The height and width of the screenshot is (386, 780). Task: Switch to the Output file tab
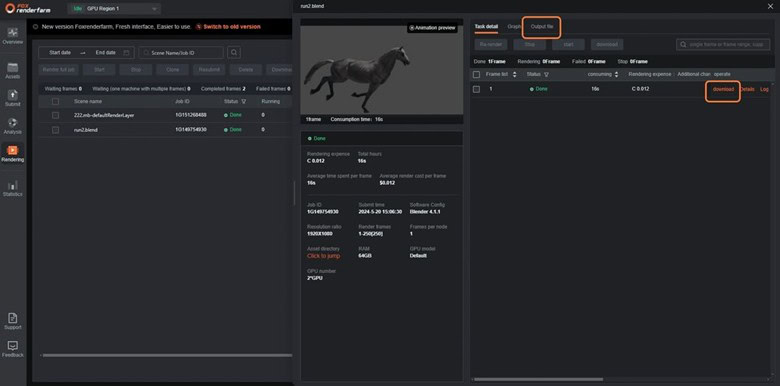(x=542, y=26)
